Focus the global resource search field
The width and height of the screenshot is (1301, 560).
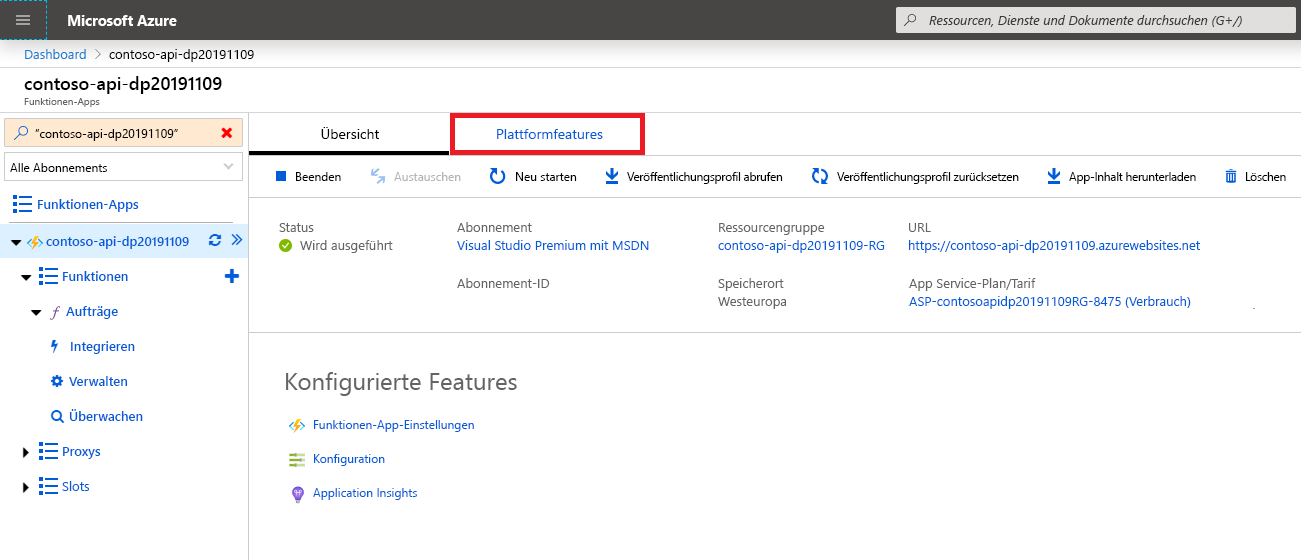1095,20
